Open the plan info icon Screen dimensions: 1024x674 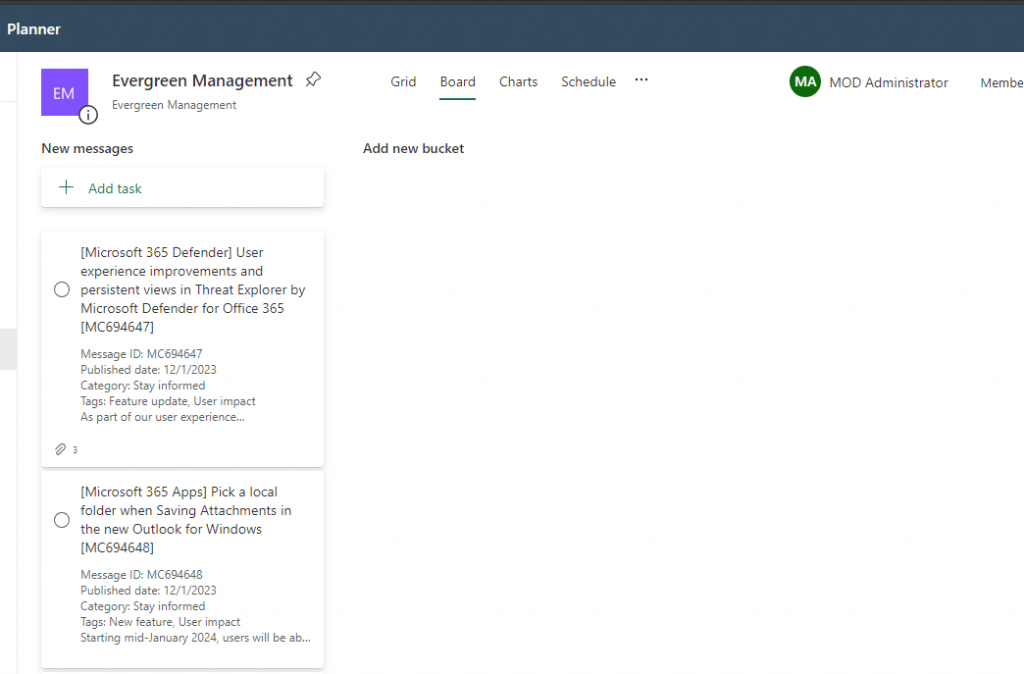pyautogui.click(x=89, y=115)
